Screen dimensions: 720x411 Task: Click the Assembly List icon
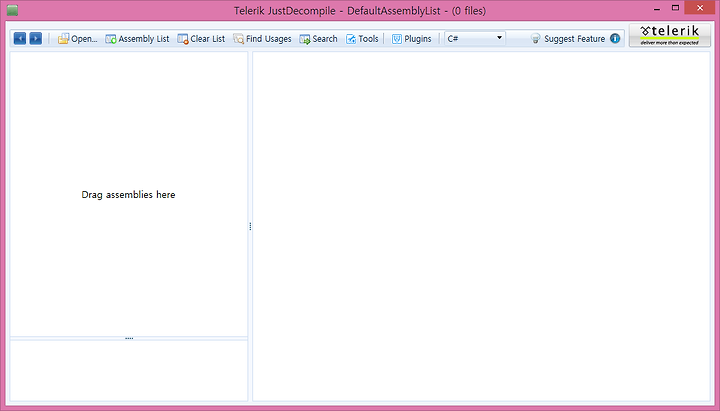[x=111, y=39]
